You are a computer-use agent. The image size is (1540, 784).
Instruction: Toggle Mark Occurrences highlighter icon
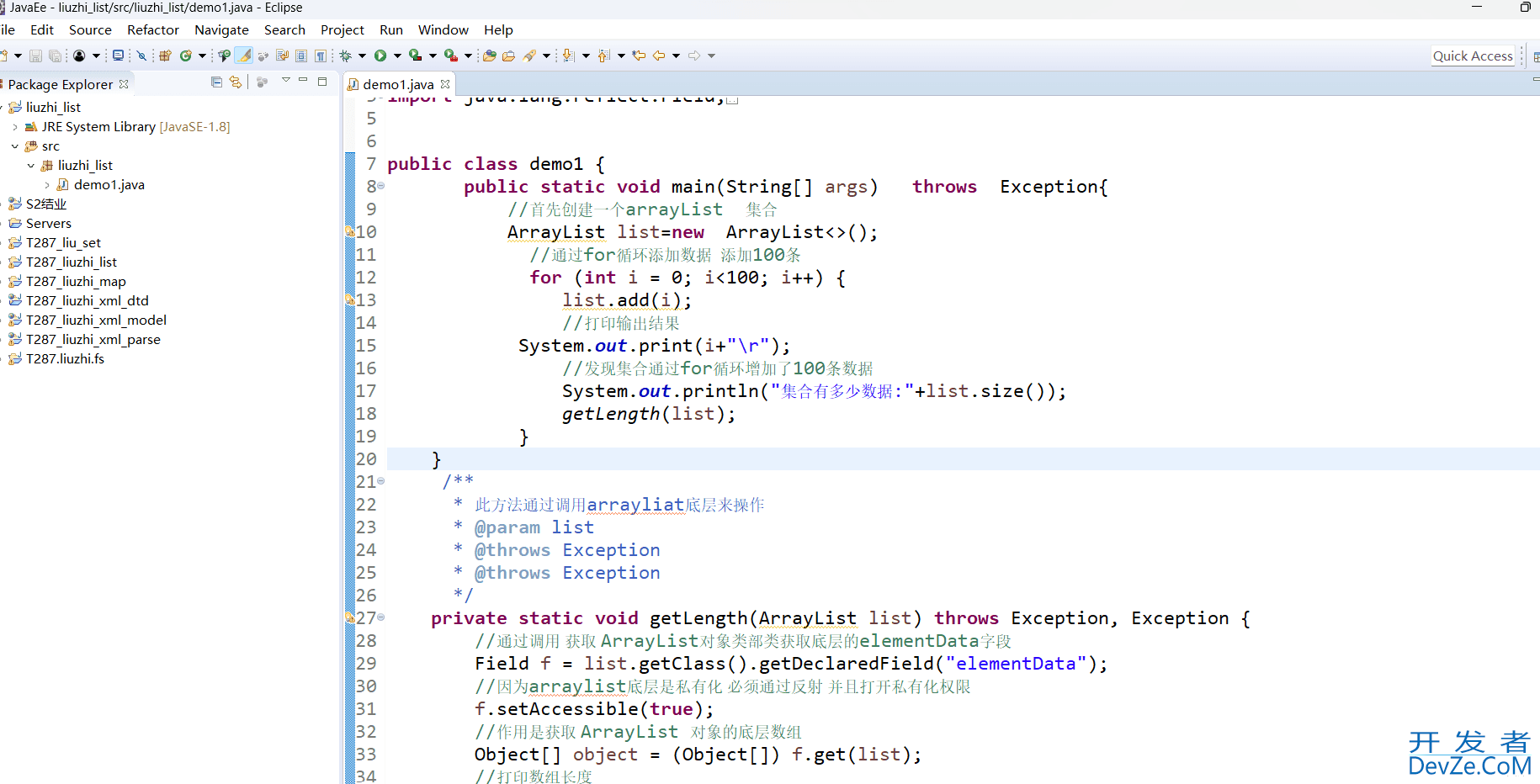coord(244,56)
